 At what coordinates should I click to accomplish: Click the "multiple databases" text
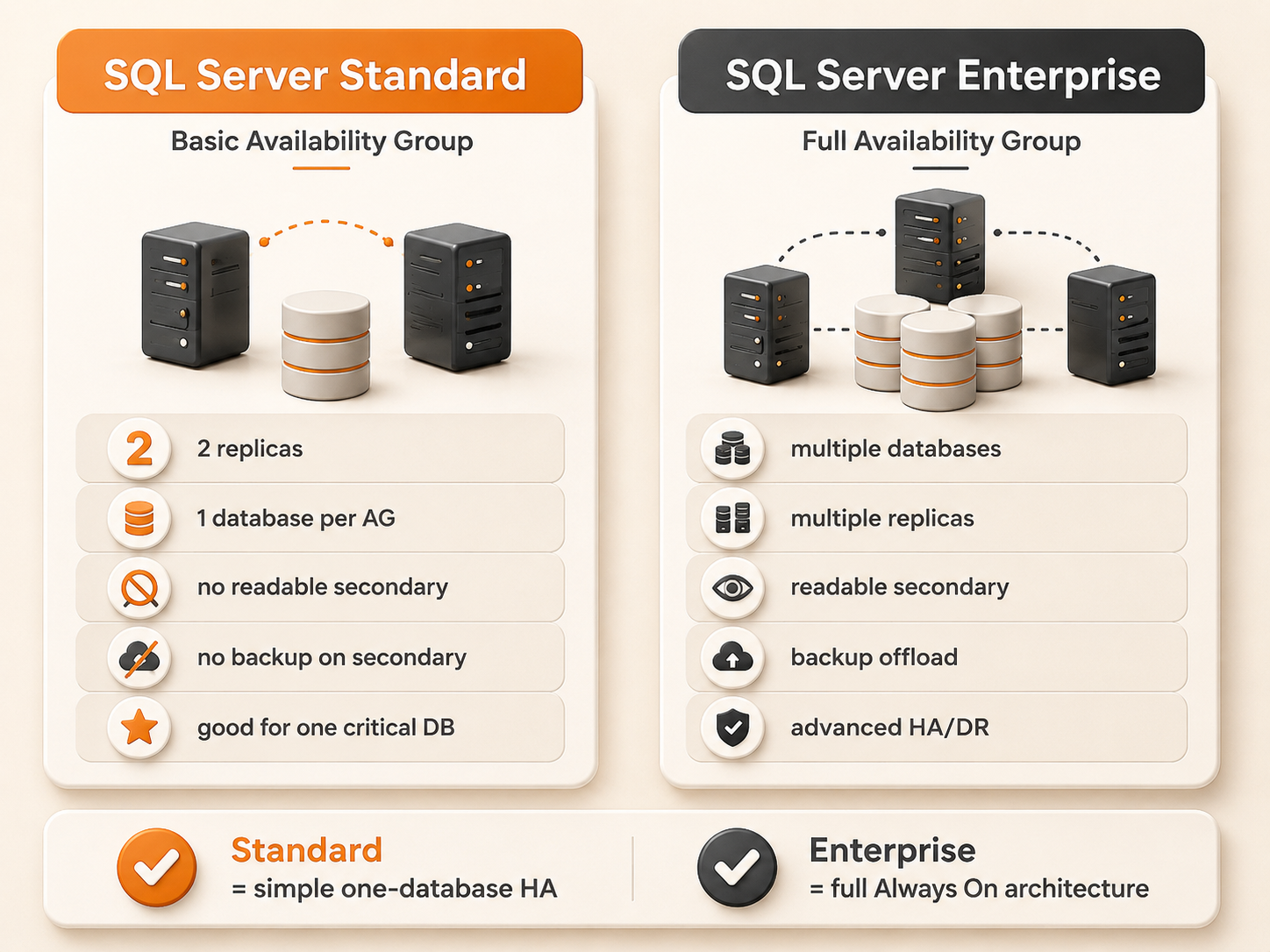pyautogui.click(x=895, y=449)
